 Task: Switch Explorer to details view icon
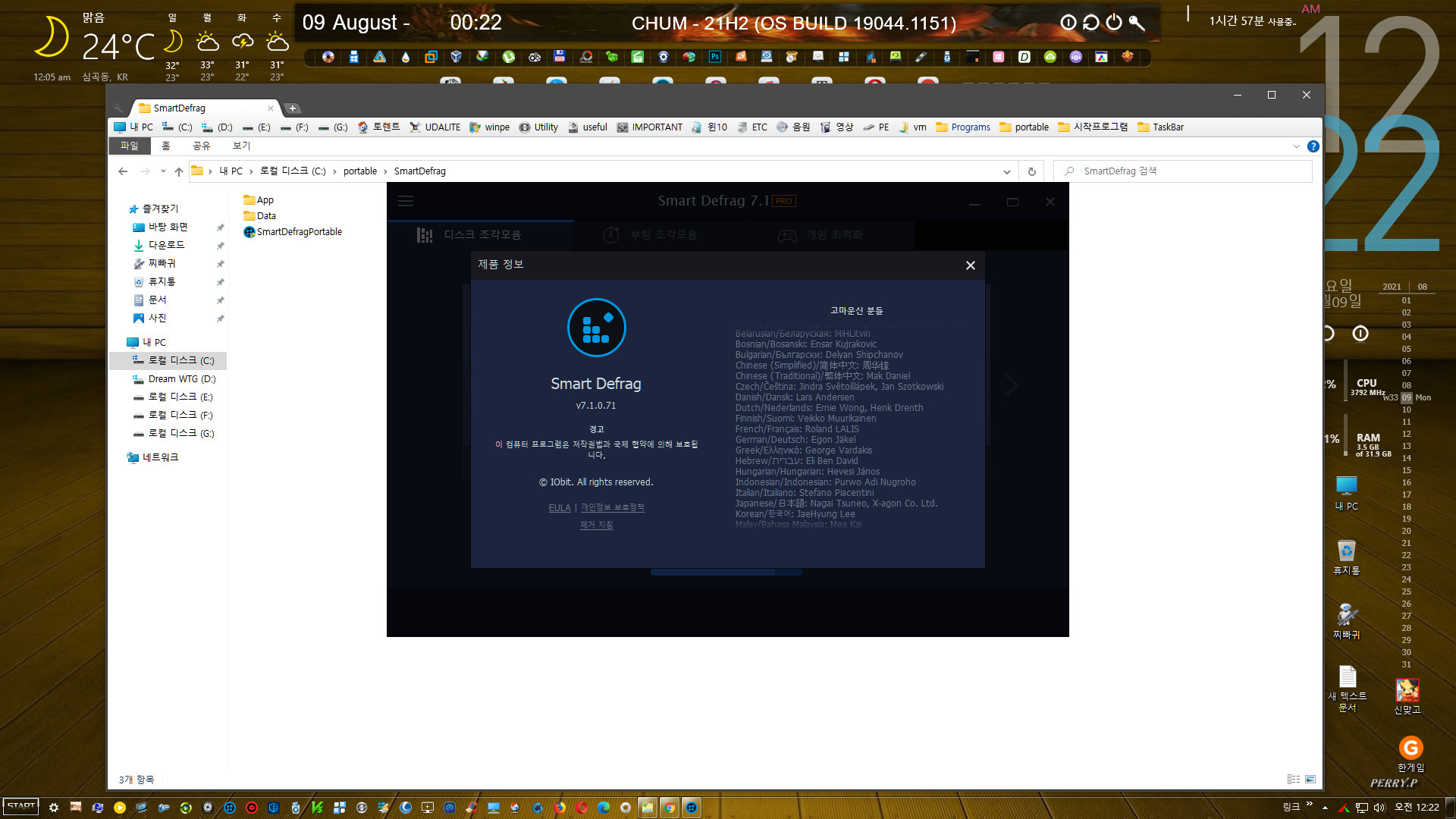1294,780
